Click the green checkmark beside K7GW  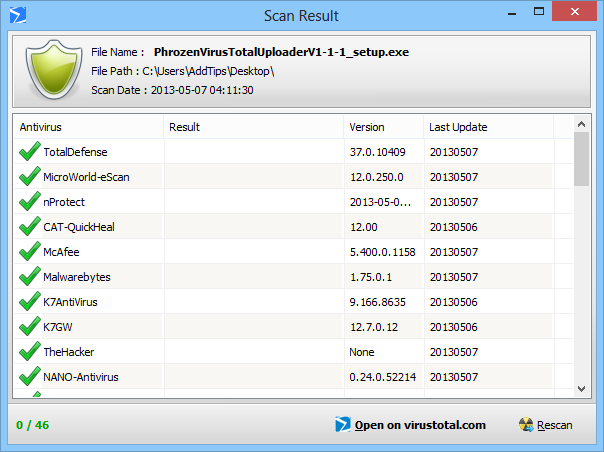point(30,326)
